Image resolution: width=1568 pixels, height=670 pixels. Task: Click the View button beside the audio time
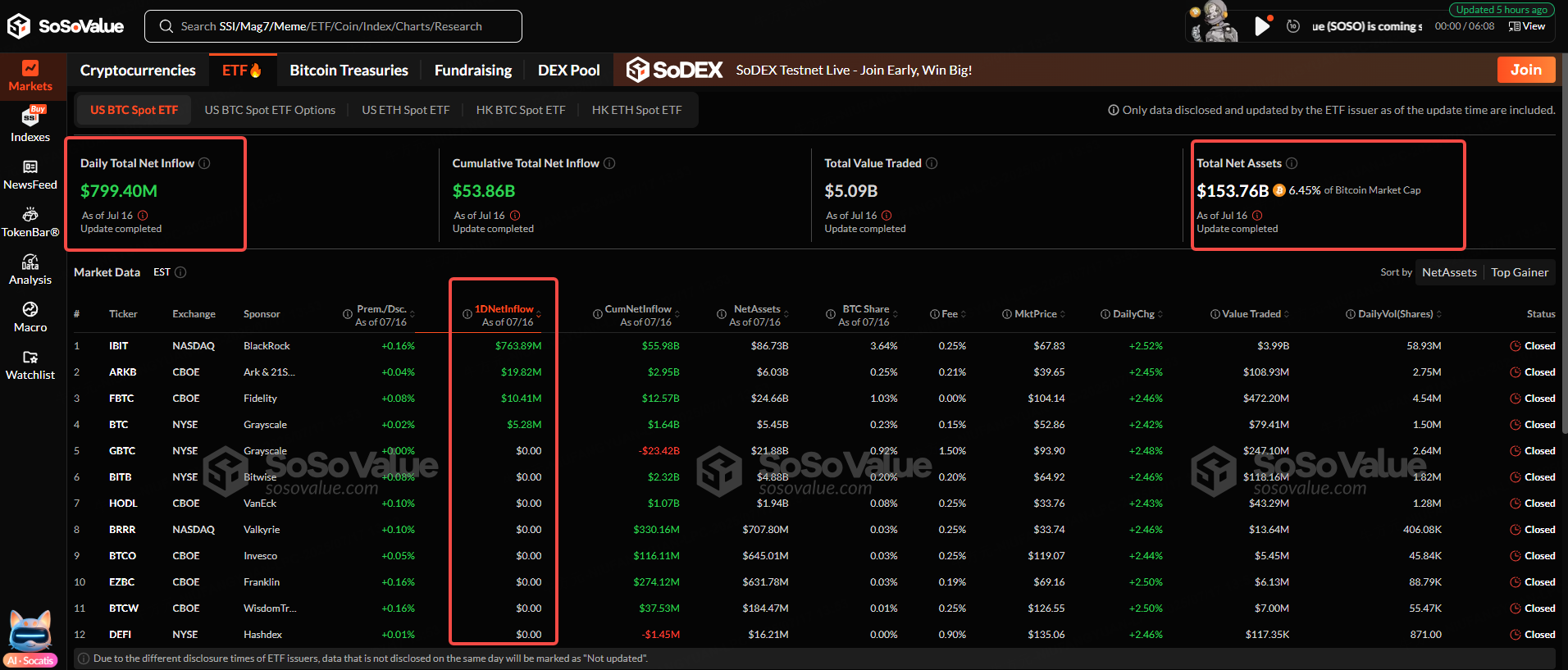click(x=1527, y=26)
